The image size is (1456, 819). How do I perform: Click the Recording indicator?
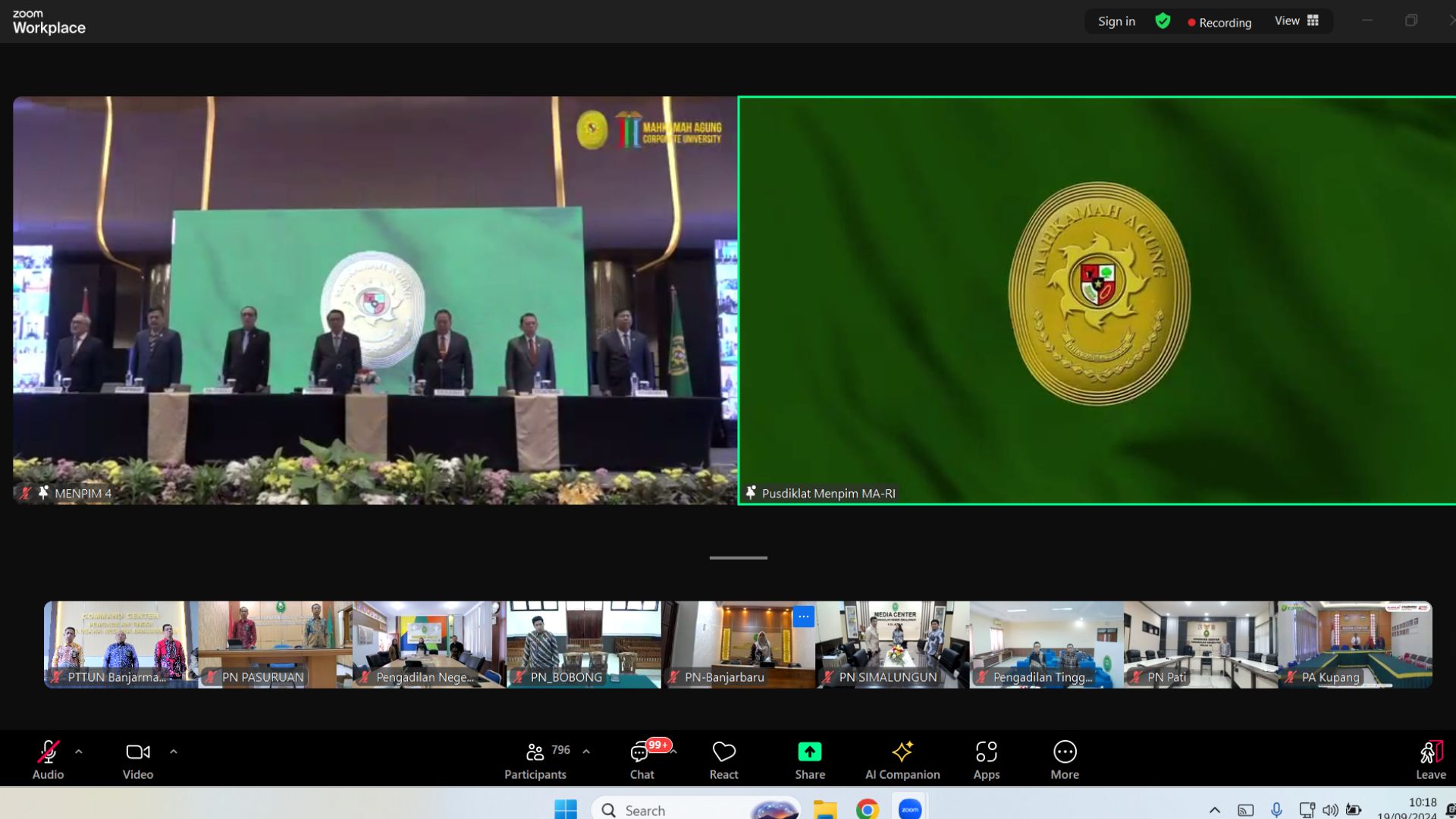click(x=1219, y=23)
